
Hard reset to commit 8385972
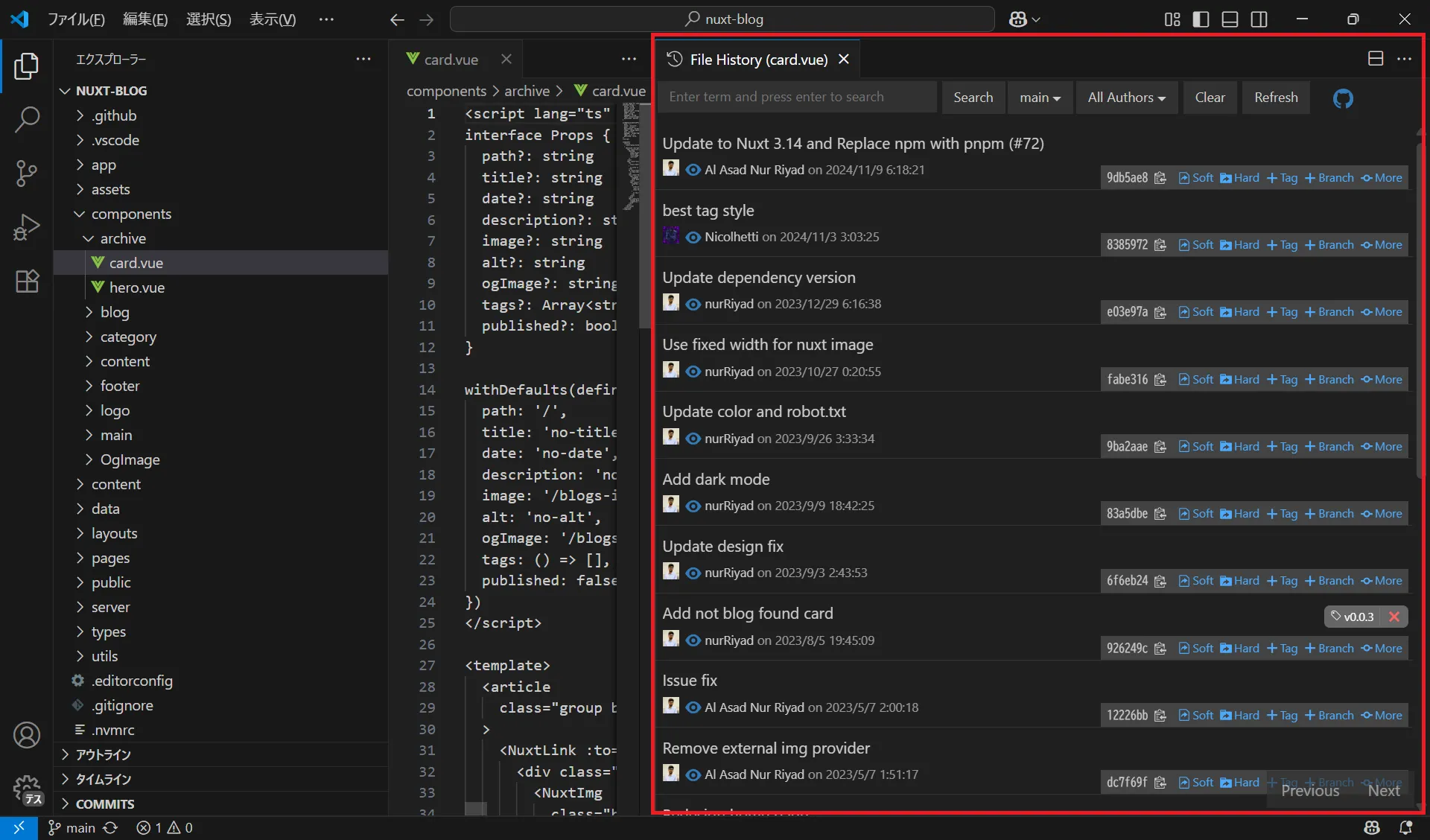click(1240, 245)
